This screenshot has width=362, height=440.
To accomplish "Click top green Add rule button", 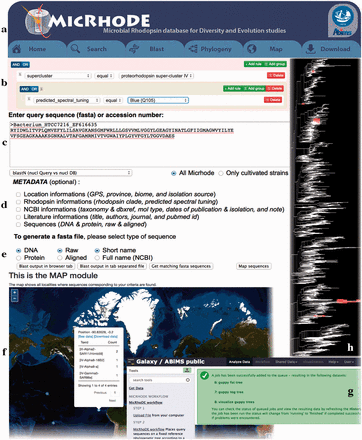I will (253, 64).
